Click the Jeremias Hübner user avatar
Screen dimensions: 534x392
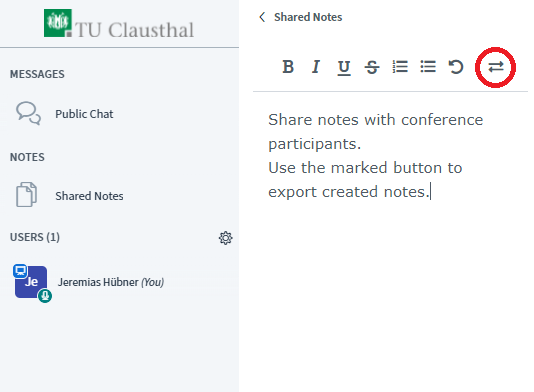pyautogui.click(x=31, y=282)
